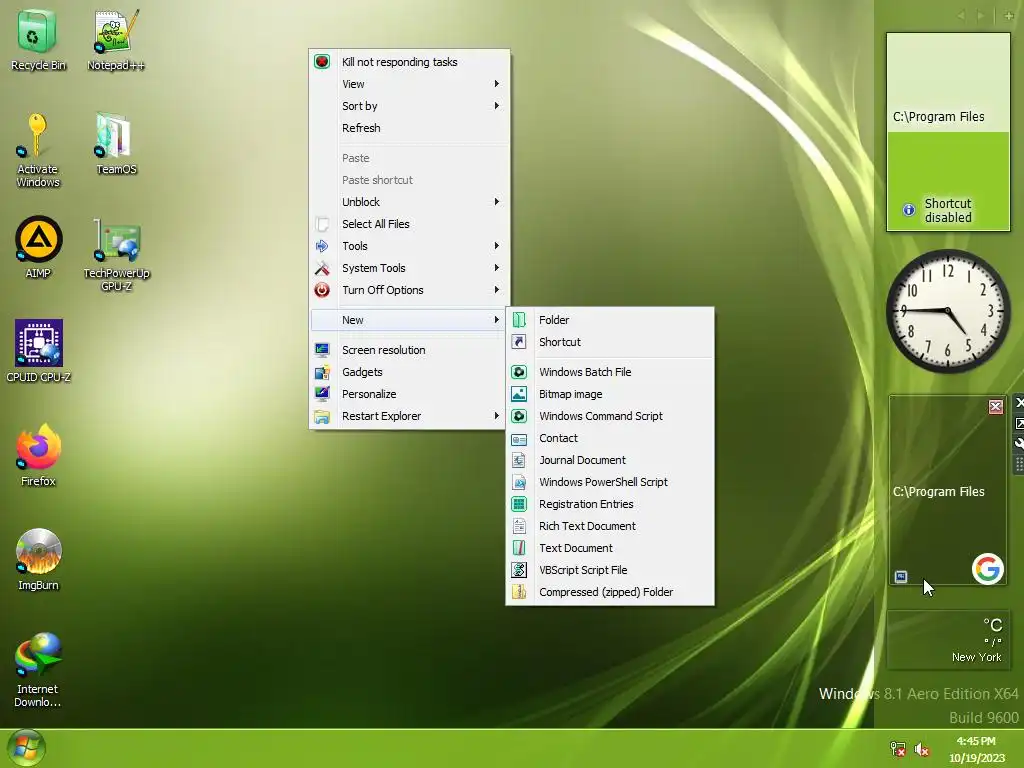Choose Rich Text Document entry
The height and width of the screenshot is (768, 1024).
(610, 526)
